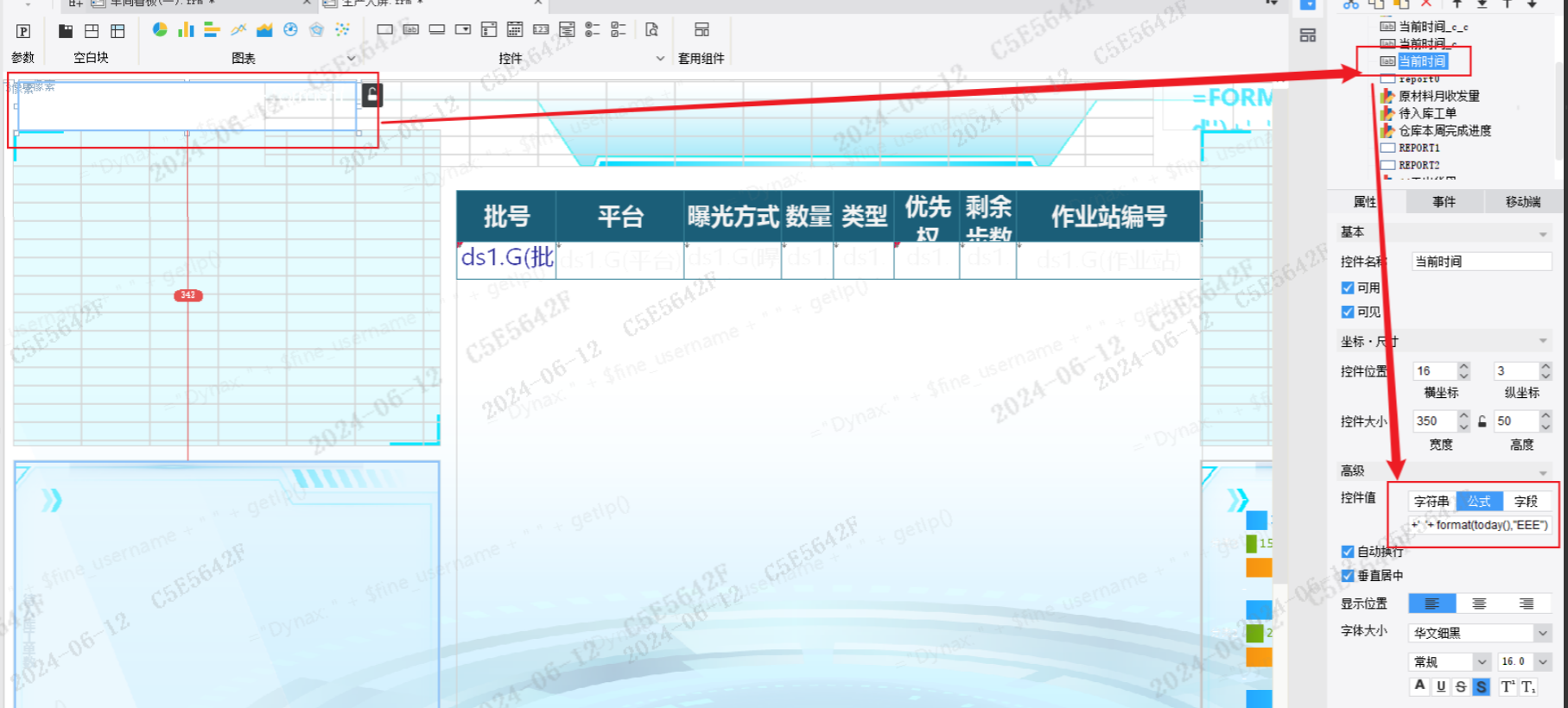Screen dimensions: 1568x708
Task: Toggle strikethrough font style
Action: click(1461, 686)
